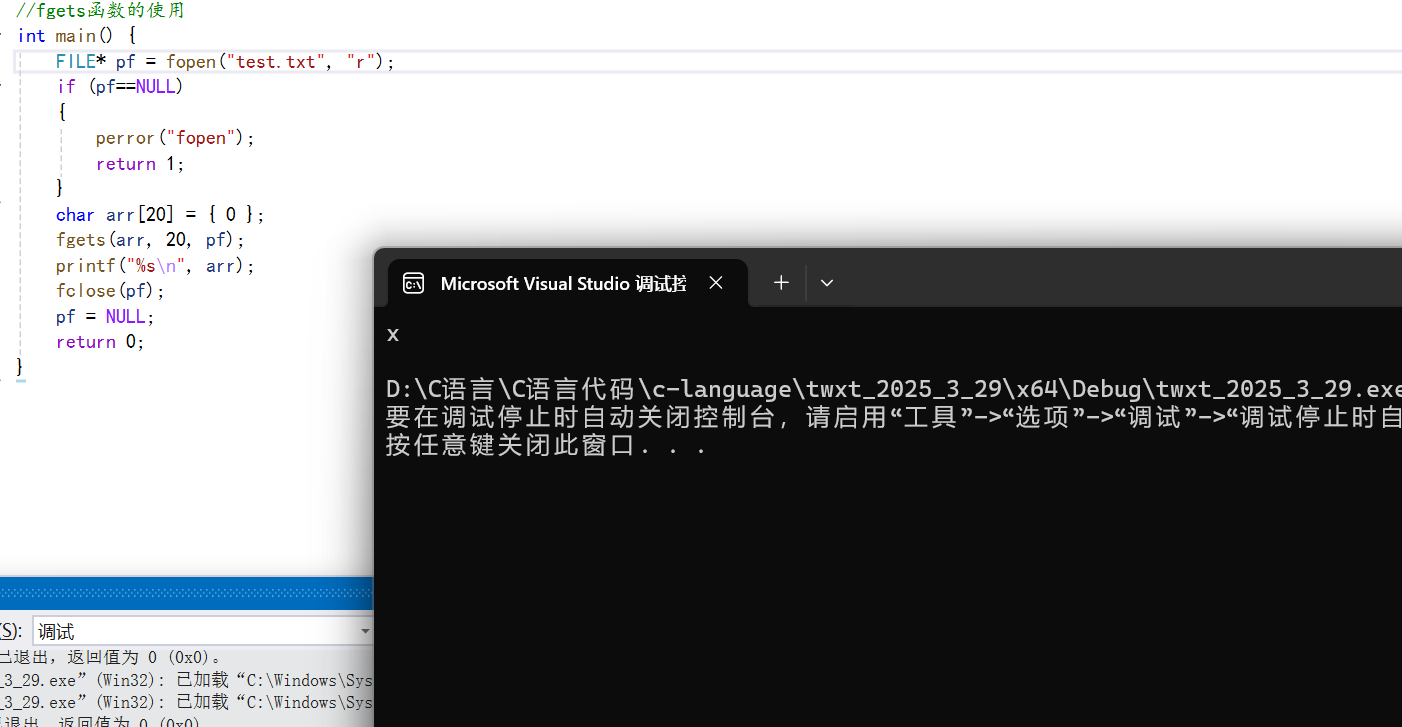Click the 要在调试停止时自动关闭控制台 console line
1402x727 pixels.
894,417
